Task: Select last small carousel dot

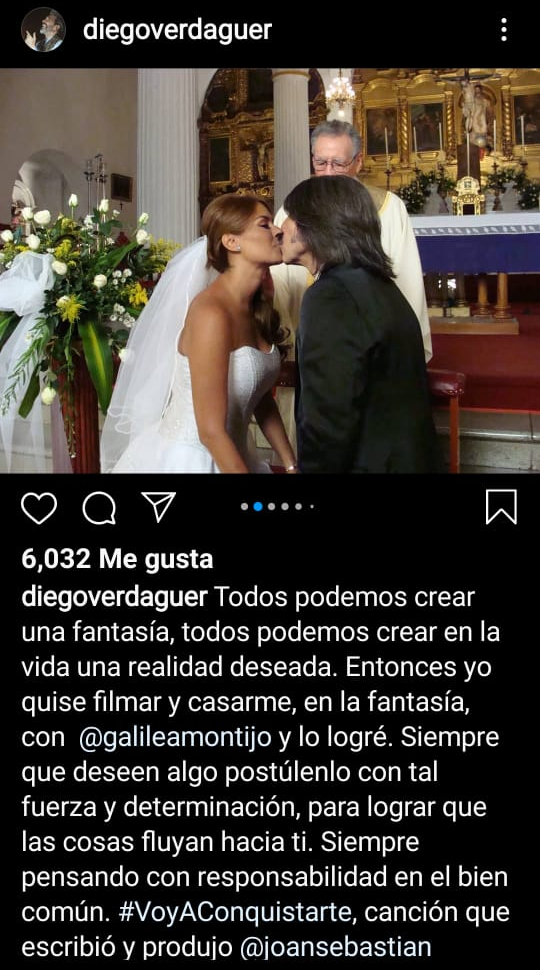Action: click(x=312, y=507)
